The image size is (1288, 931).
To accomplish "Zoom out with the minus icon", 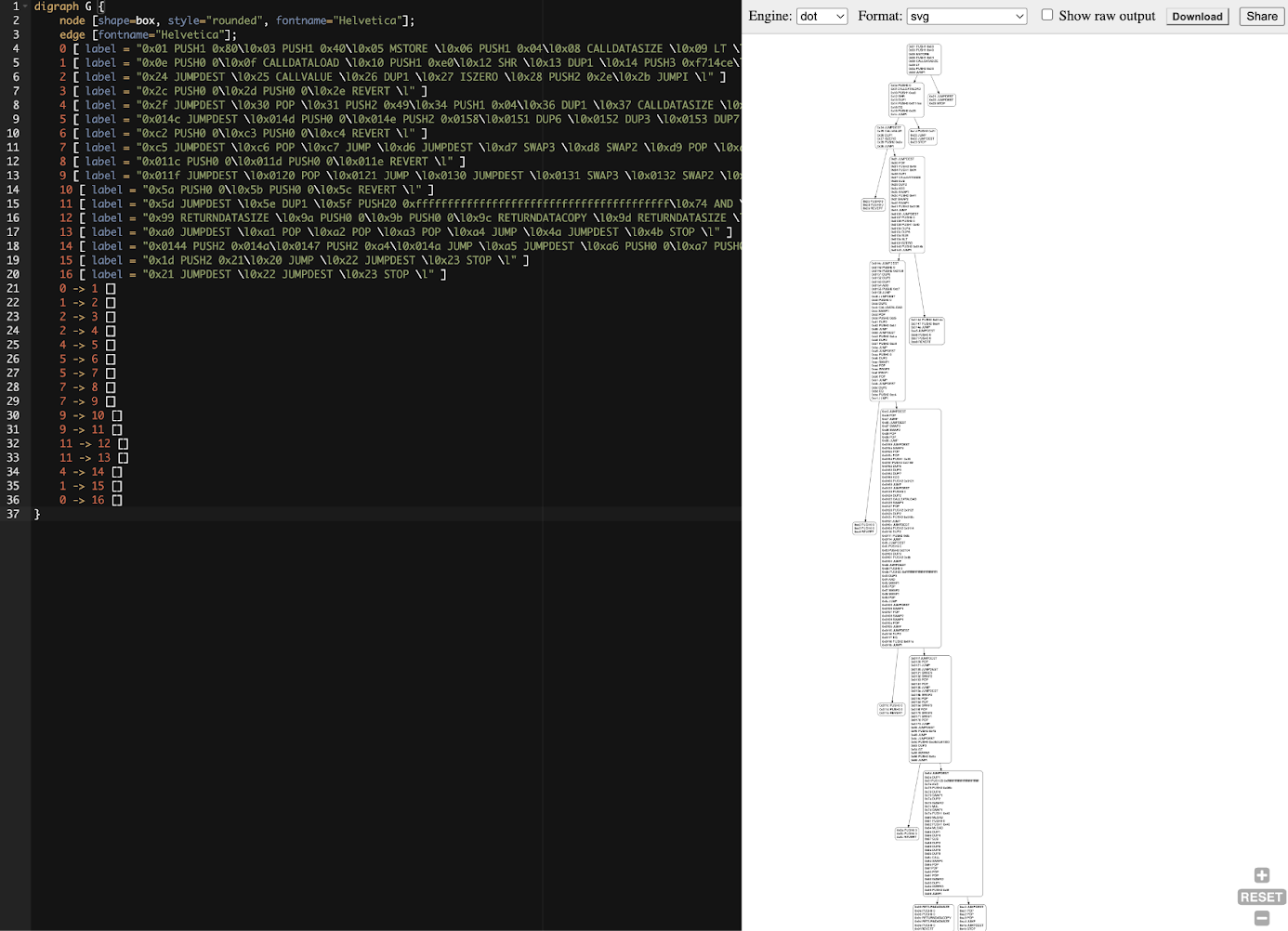I will click(1261, 918).
